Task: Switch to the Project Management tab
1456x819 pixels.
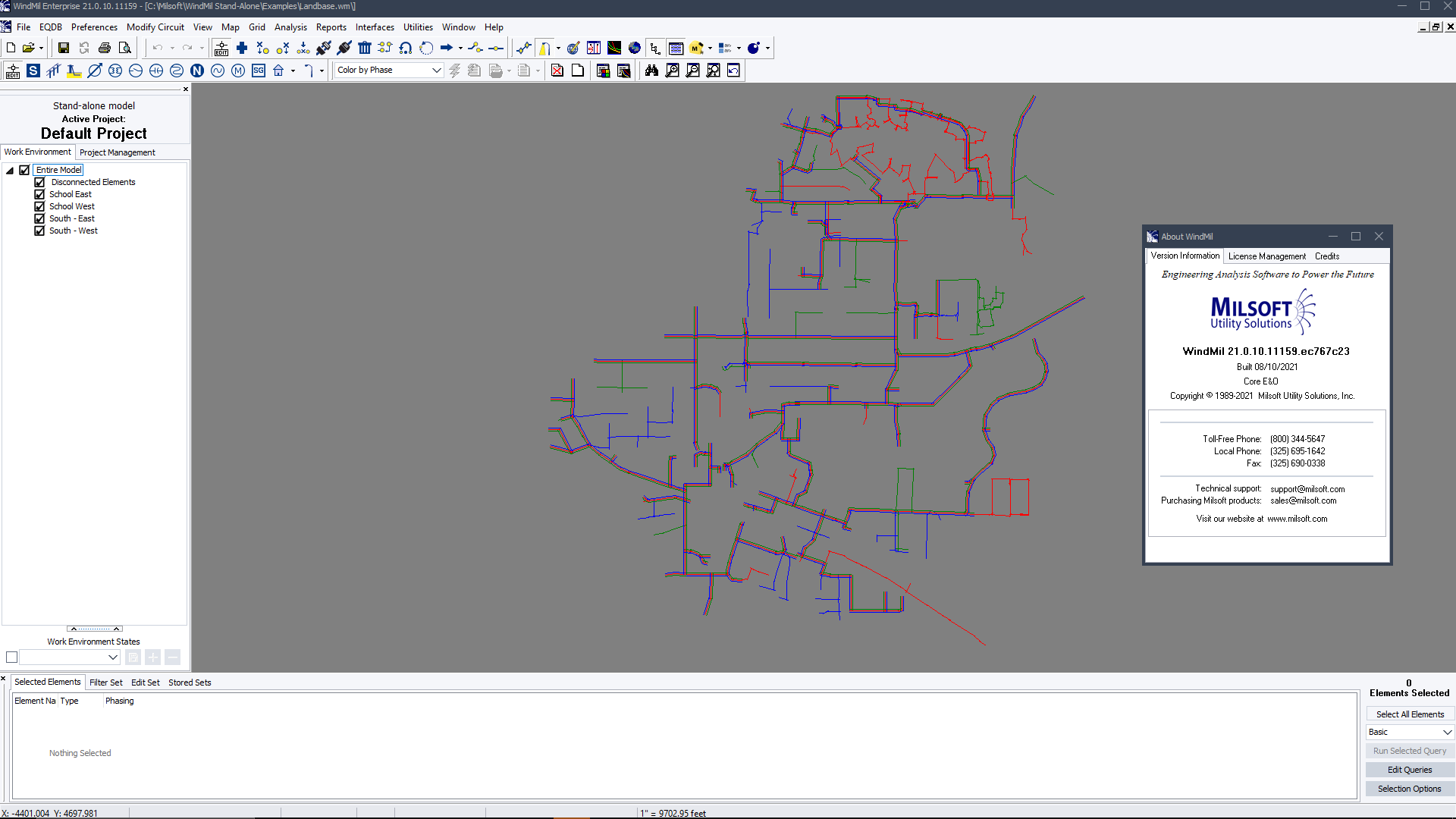Action: 118,152
